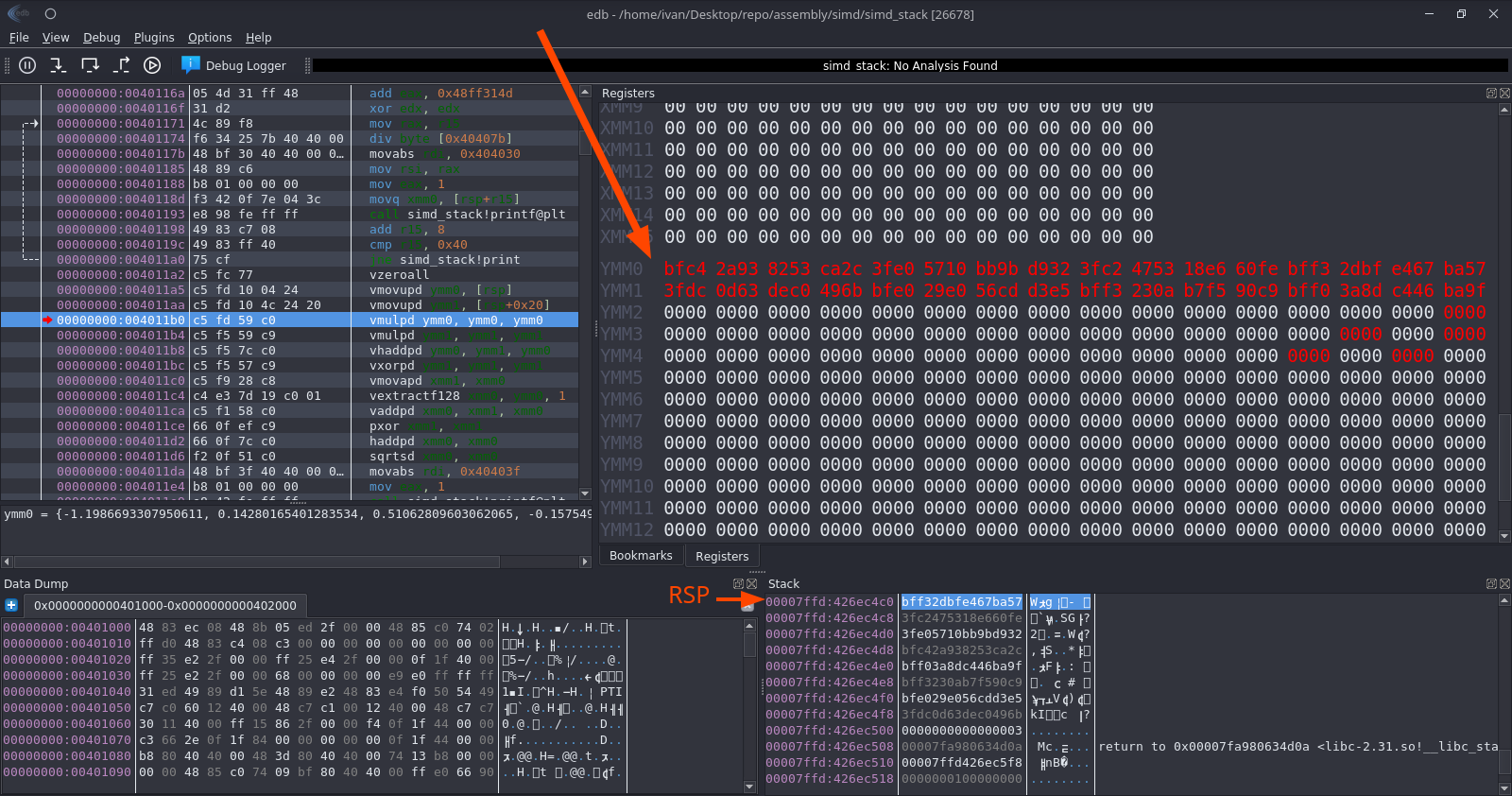
Task: Close the Registers dock panel
Action: [1504, 94]
